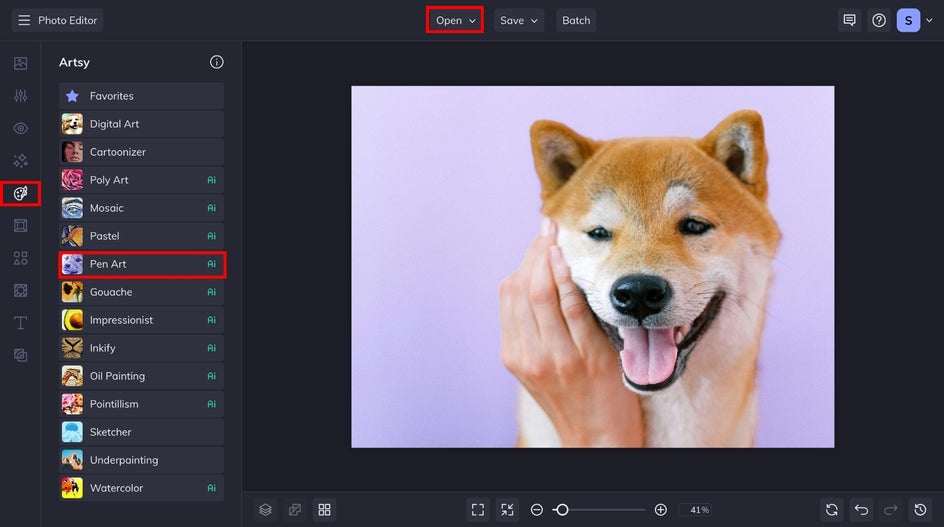The height and width of the screenshot is (527, 944).
Task: Open the help question mark icon
Action: tap(879, 20)
